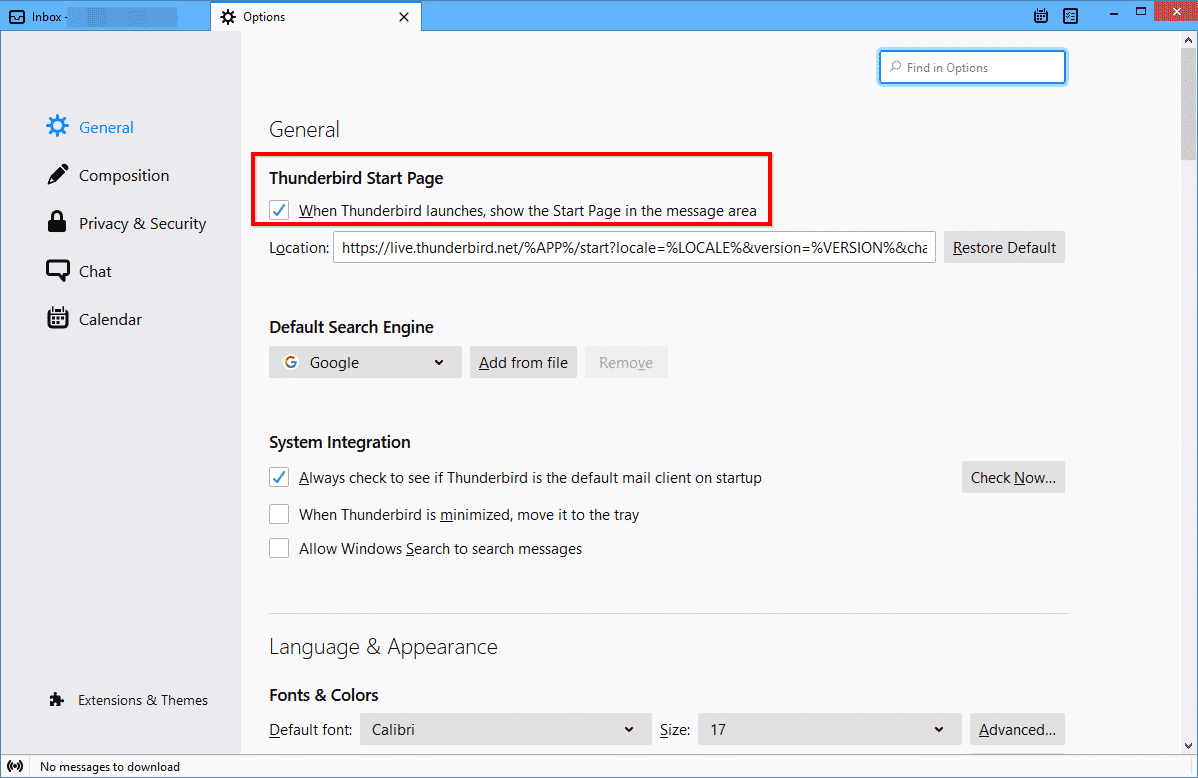The image size is (1198, 778).
Task: Open Extensions & Themes link
Action: coord(143,700)
